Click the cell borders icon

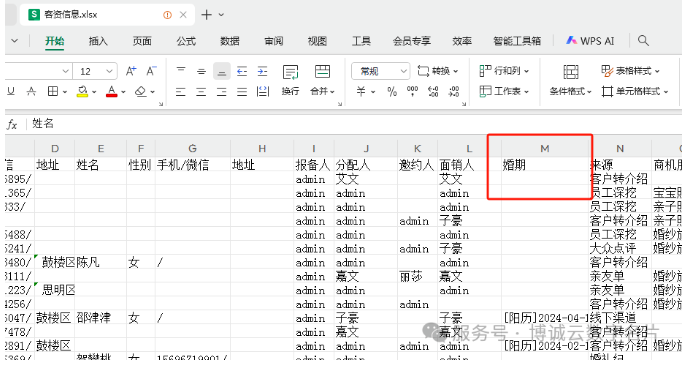(53, 91)
